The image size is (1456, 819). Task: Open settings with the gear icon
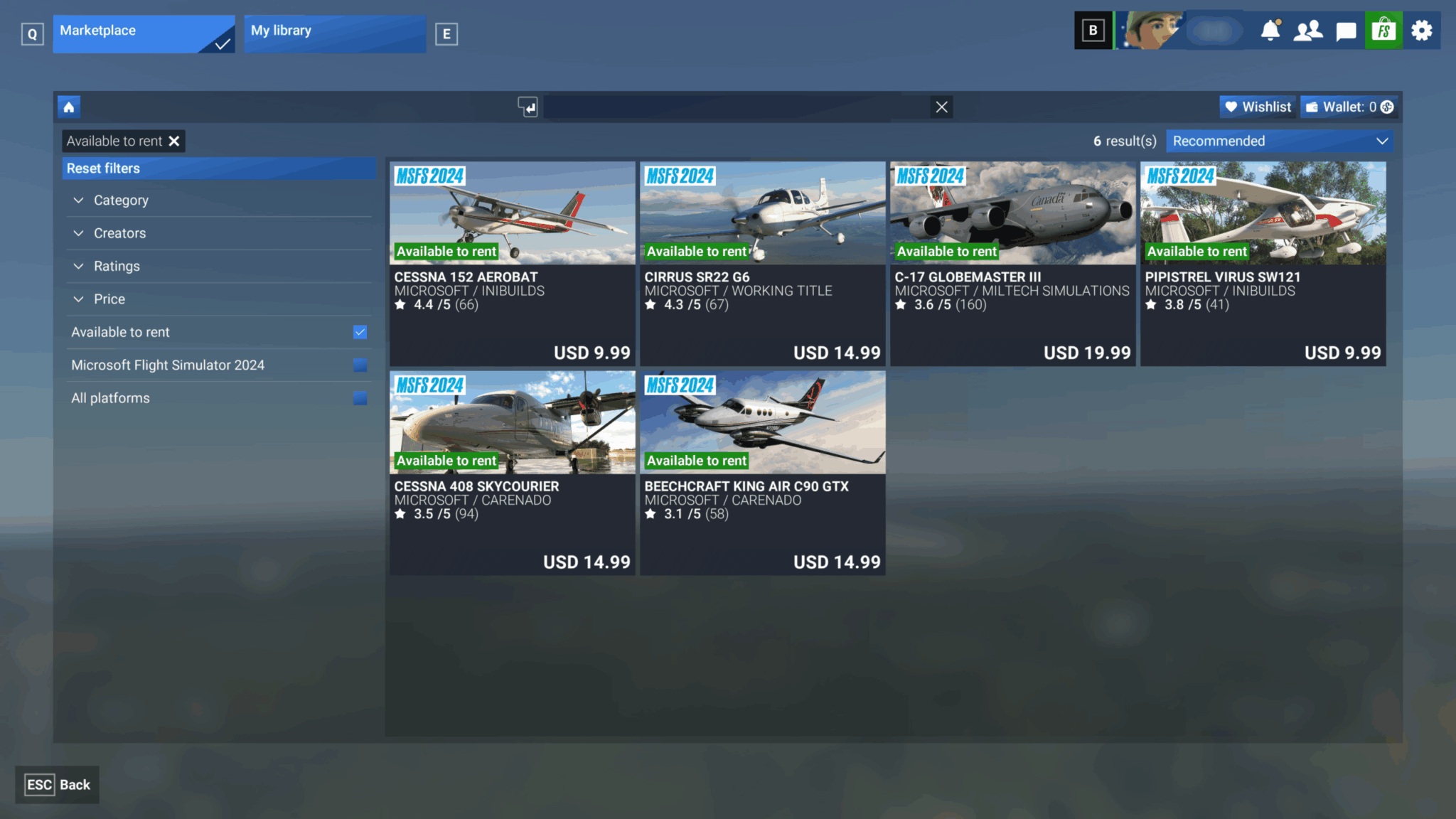point(1422,31)
